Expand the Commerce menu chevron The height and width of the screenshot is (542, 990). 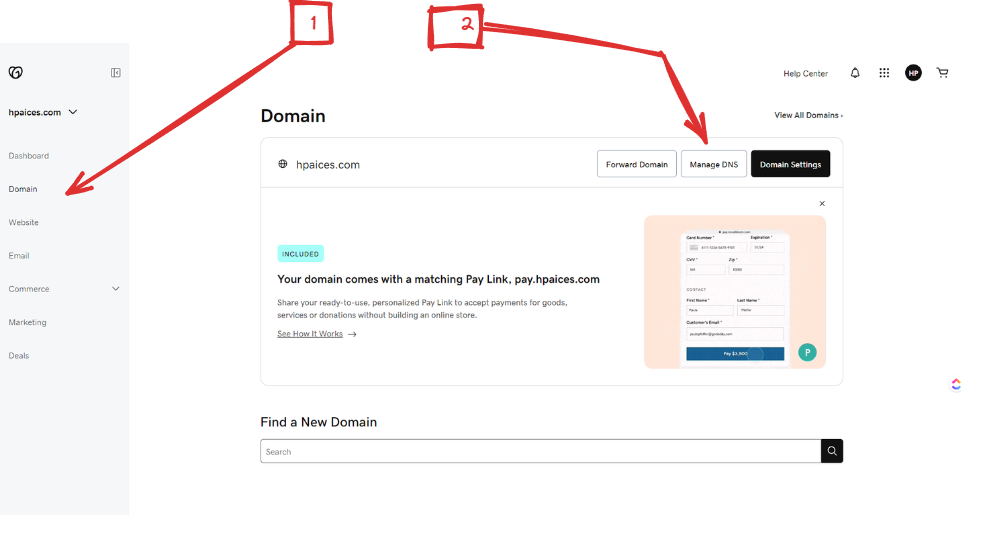[116, 289]
